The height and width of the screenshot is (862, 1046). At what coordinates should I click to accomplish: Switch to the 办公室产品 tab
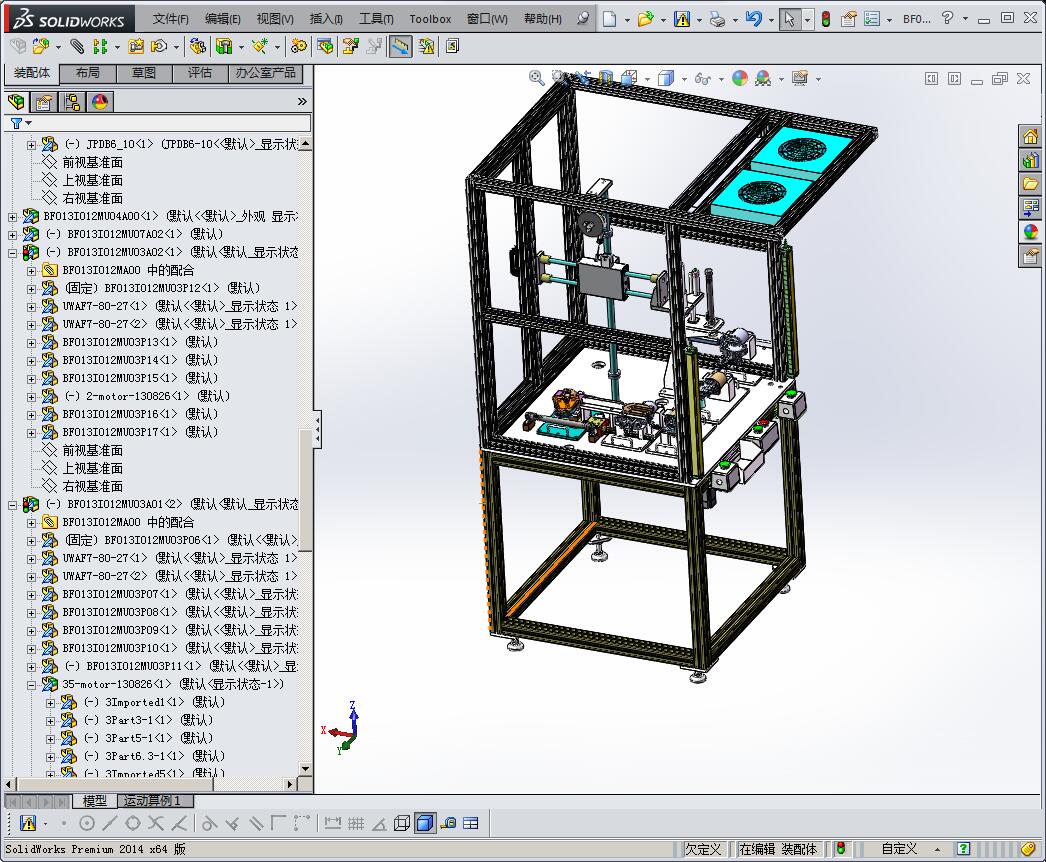click(x=266, y=73)
